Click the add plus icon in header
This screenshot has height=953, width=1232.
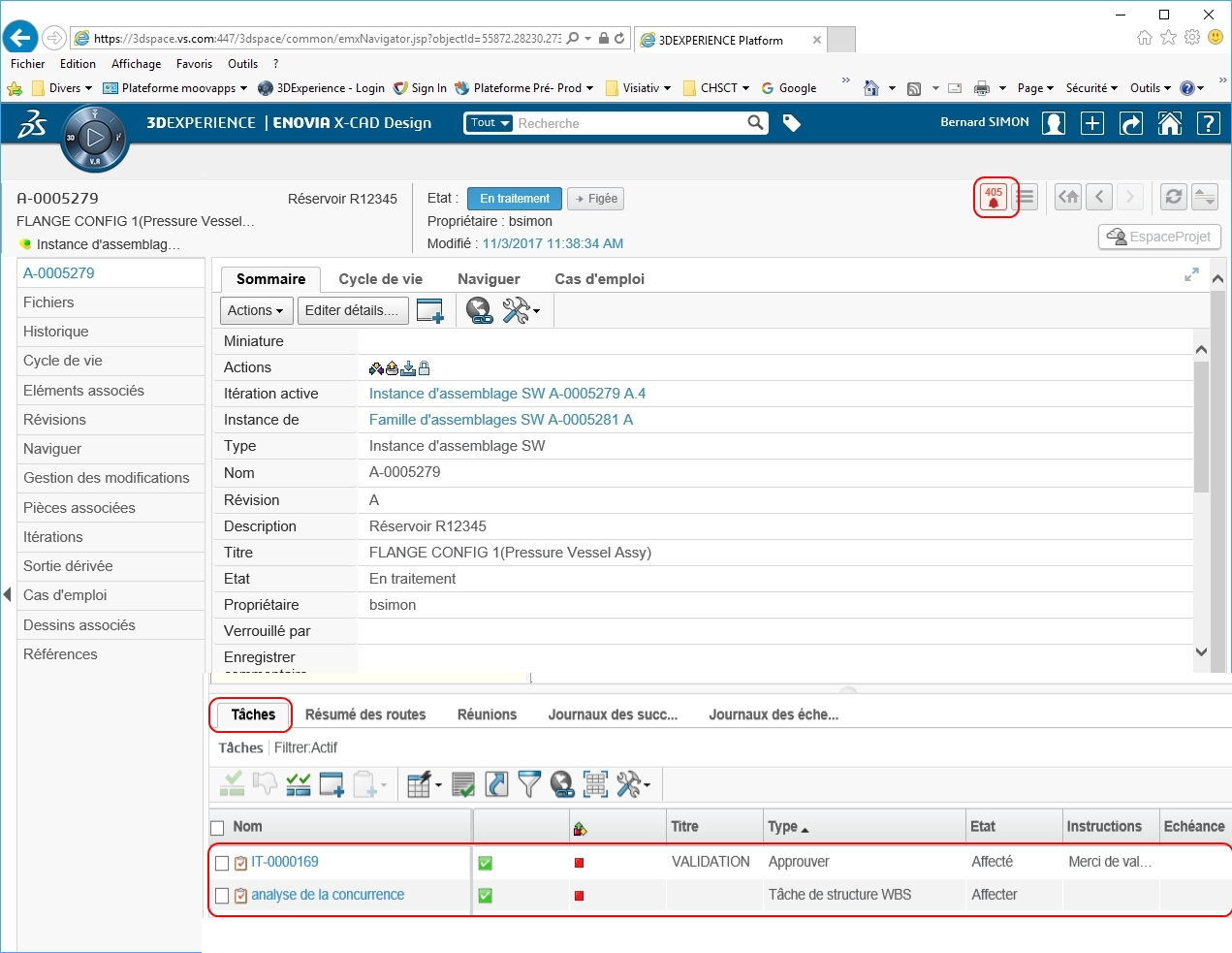pyautogui.click(x=1092, y=123)
